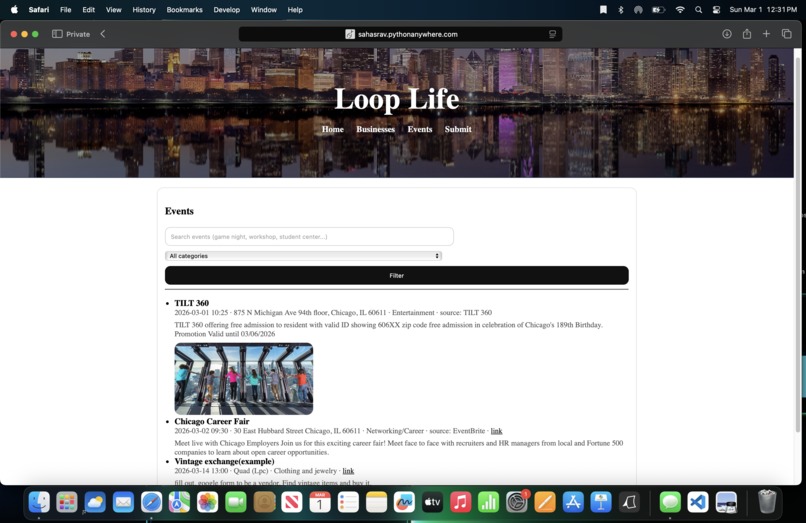806x523 pixels.
Task: Open the Submit nav link
Action: (458, 129)
